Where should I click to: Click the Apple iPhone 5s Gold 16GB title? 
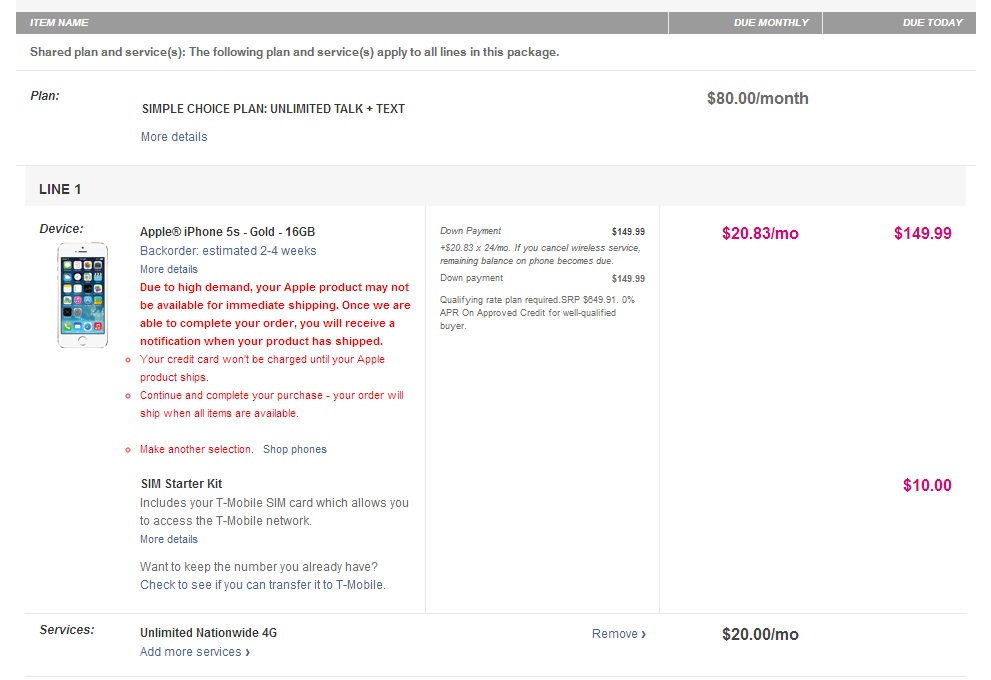(x=228, y=232)
